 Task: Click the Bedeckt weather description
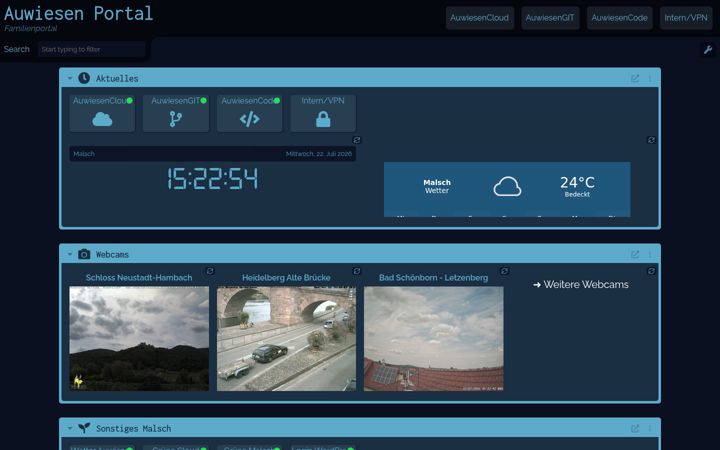click(577, 194)
